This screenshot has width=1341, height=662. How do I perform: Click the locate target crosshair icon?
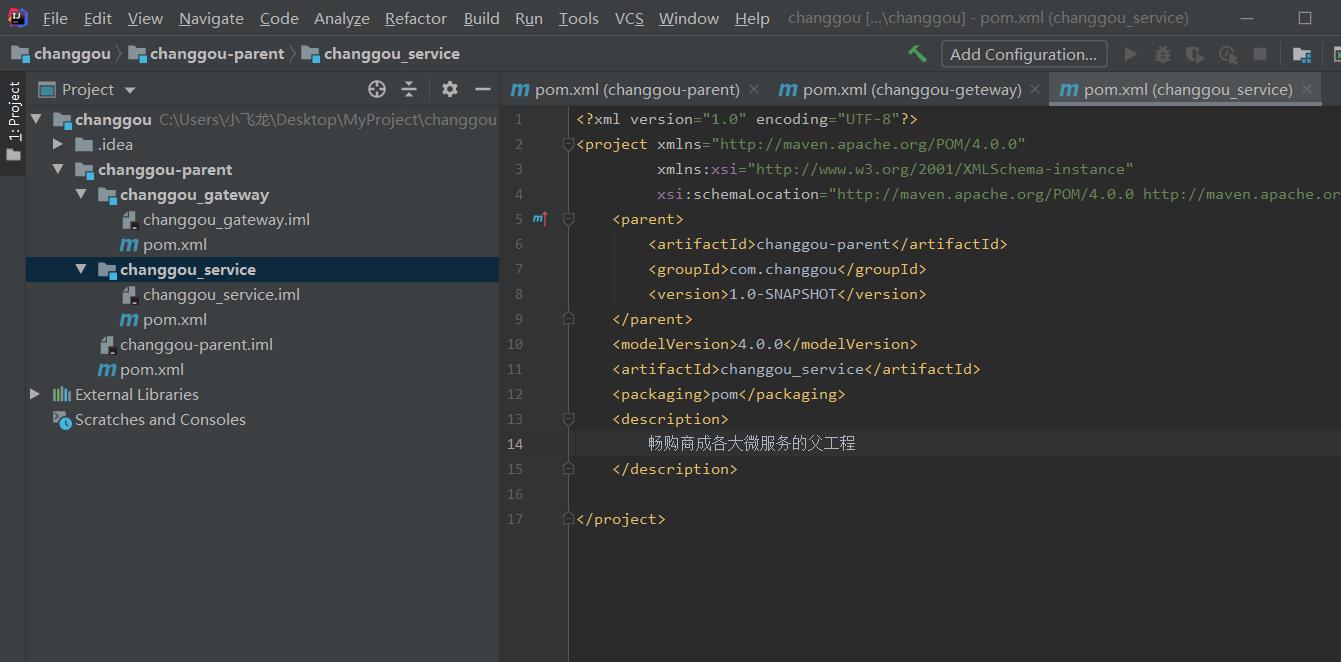pos(377,89)
